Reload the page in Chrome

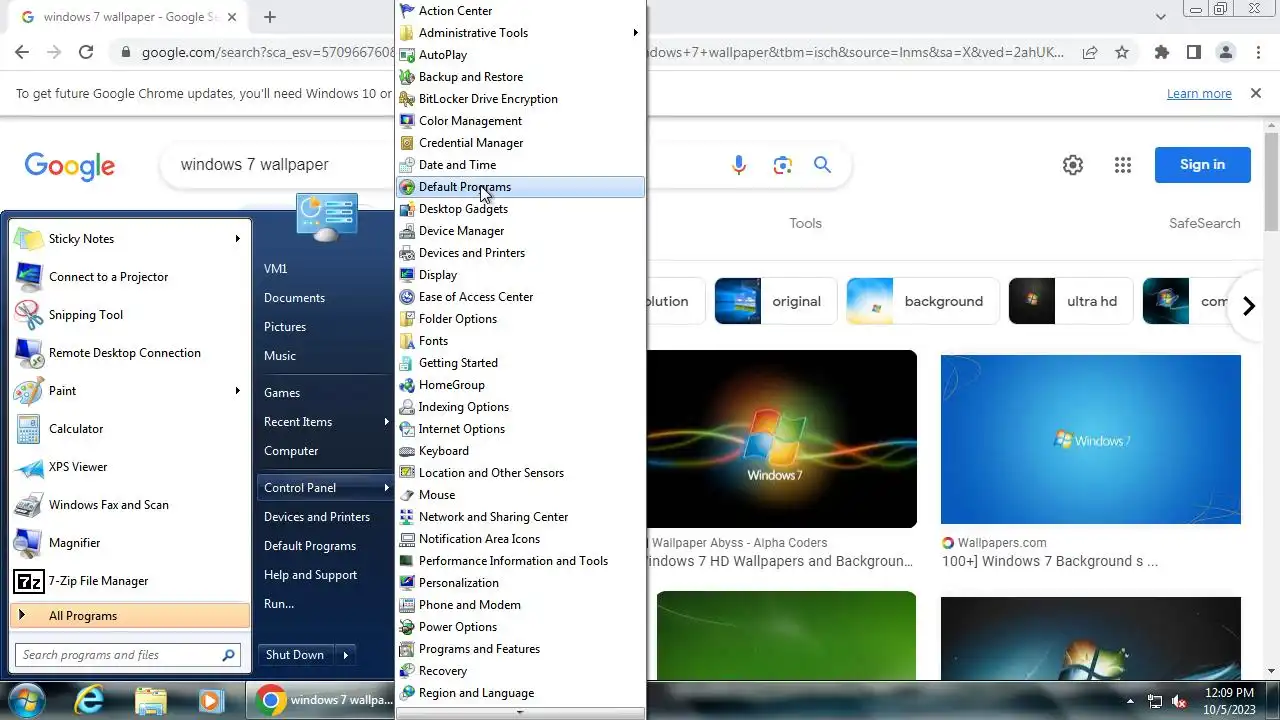click(86, 53)
